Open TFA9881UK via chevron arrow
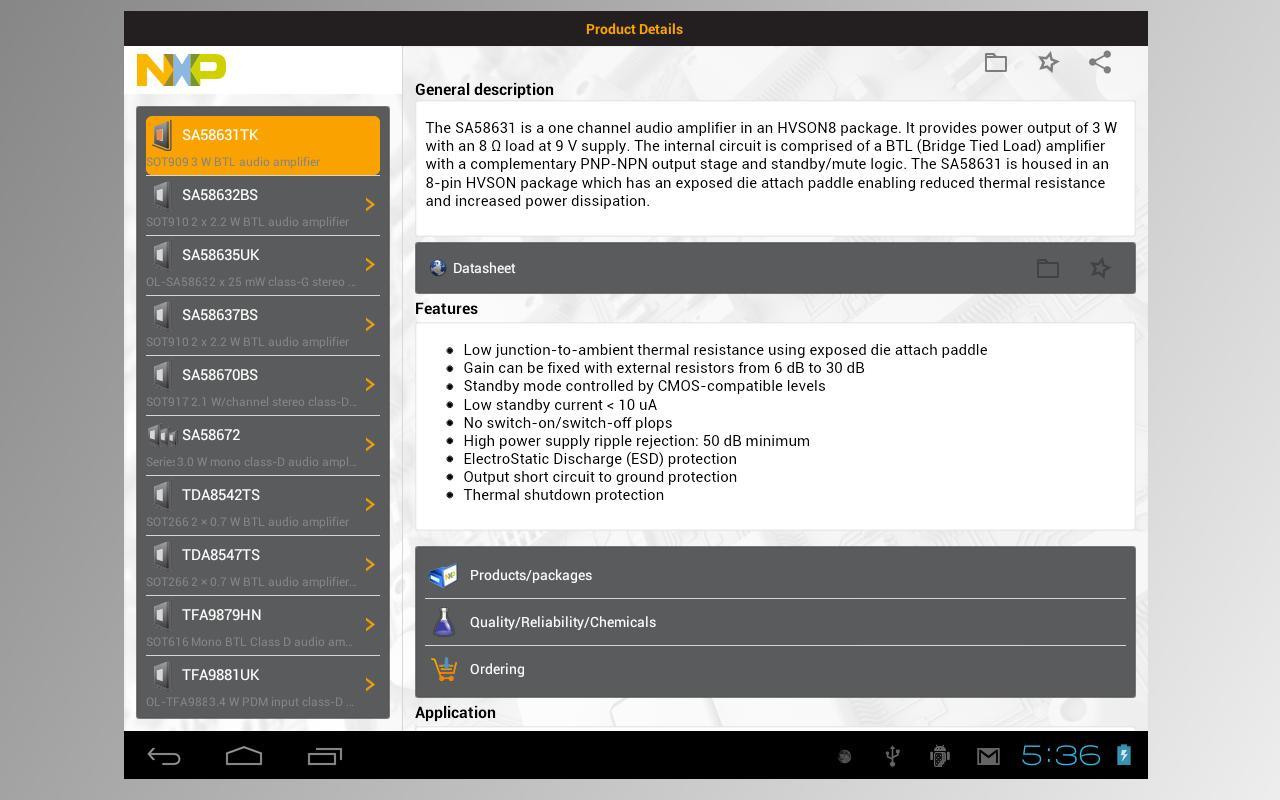This screenshot has height=800, width=1280. [x=369, y=684]
